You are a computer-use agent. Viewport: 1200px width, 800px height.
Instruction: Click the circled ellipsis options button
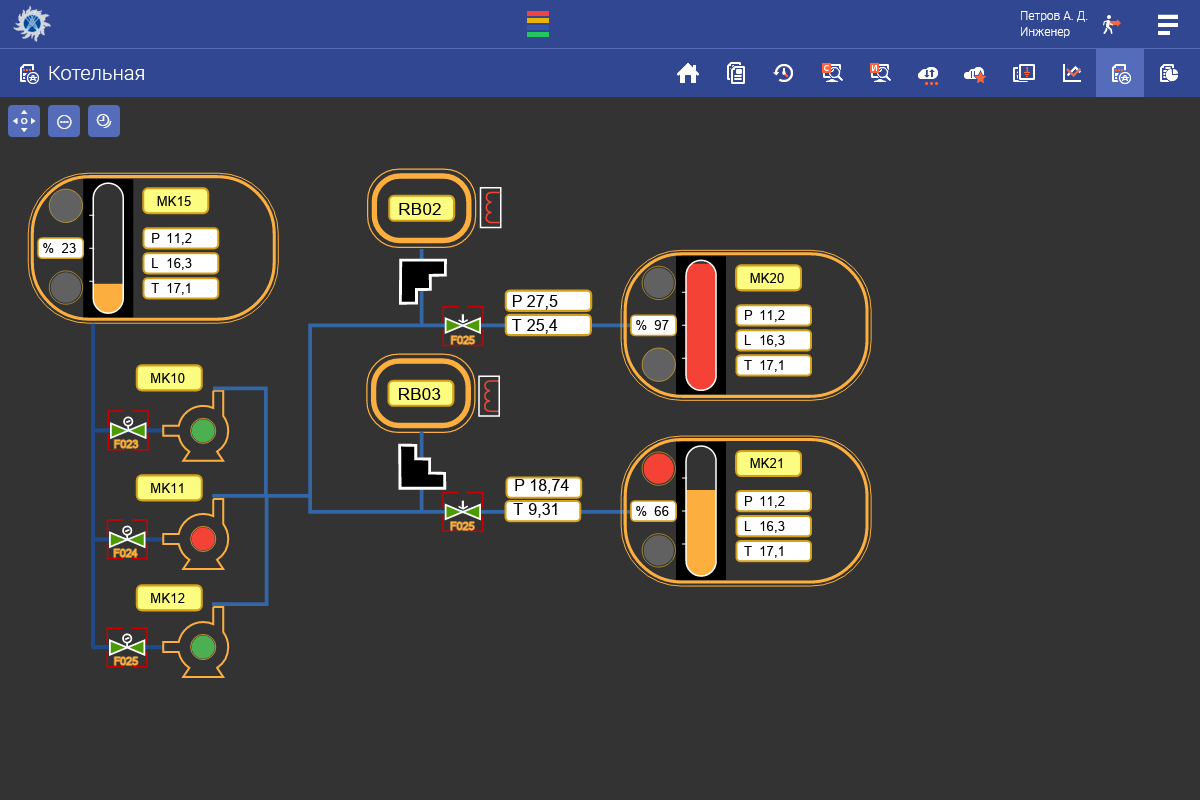64,121
